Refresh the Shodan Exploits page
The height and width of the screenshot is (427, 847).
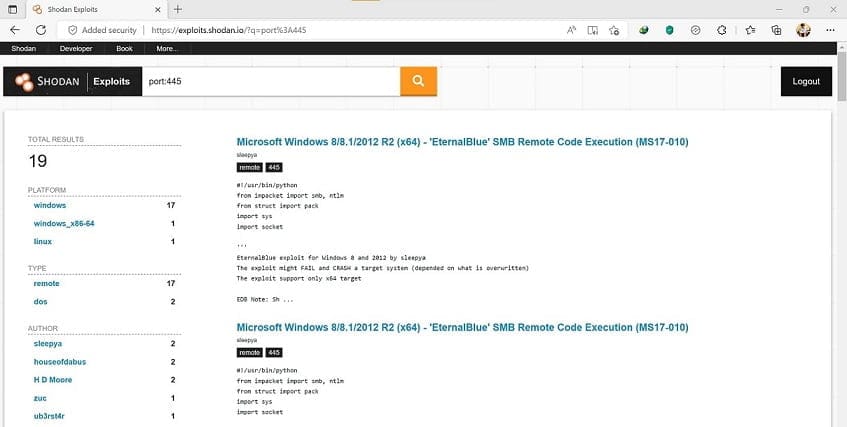[41, 30]
